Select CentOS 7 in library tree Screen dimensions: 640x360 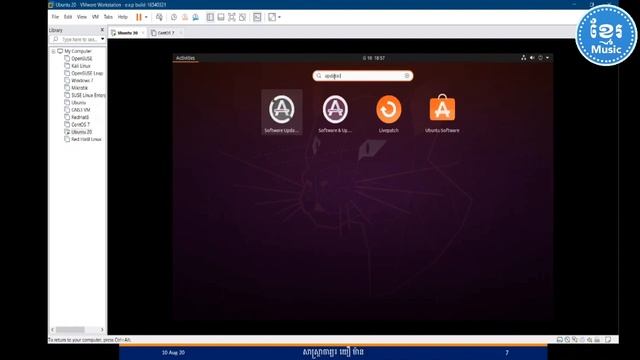77,124
